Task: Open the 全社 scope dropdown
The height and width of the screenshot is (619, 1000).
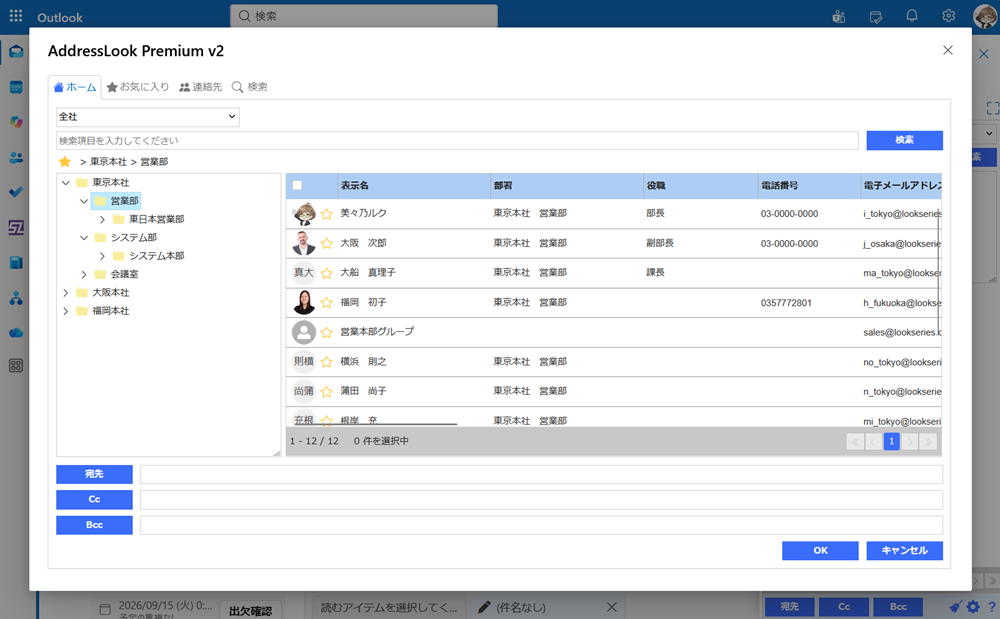Action: pyautogui.click(x=148, y=117)
